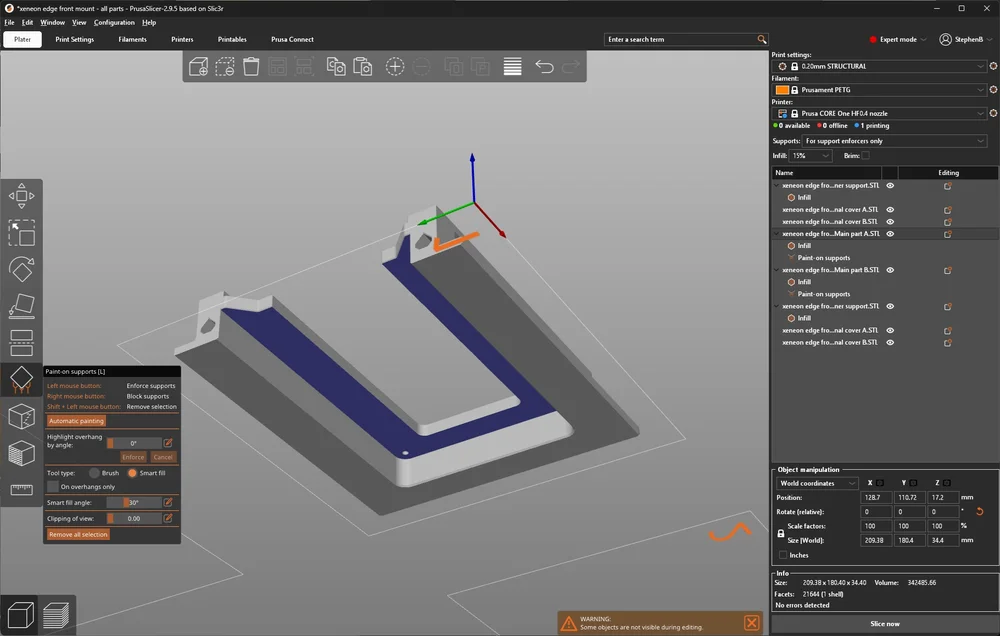Open the Infill percentage dropdown
The image size is (1000, 636).
(x=810, y=156)
